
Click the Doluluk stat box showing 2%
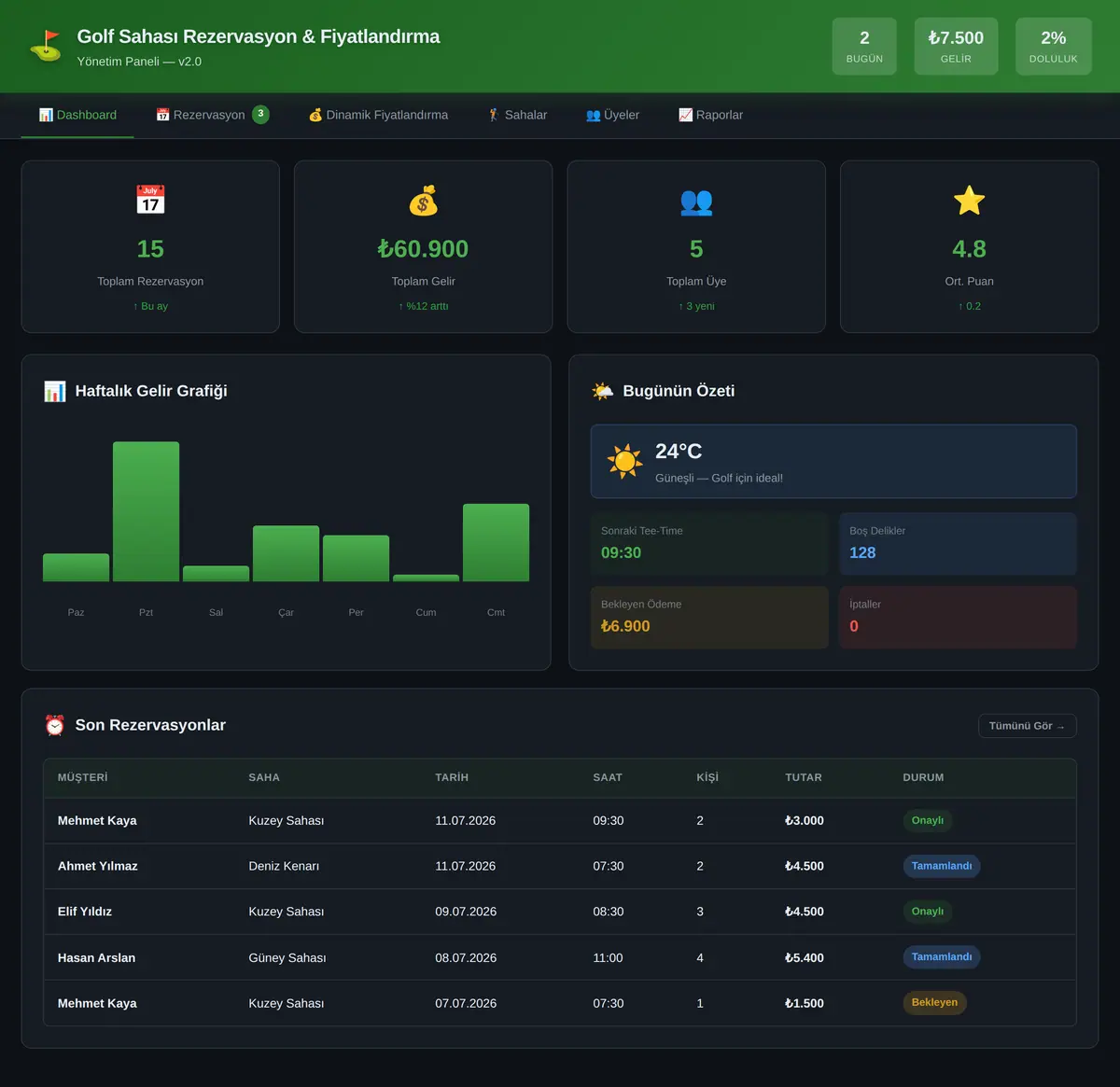click(x=1054, y=46)
